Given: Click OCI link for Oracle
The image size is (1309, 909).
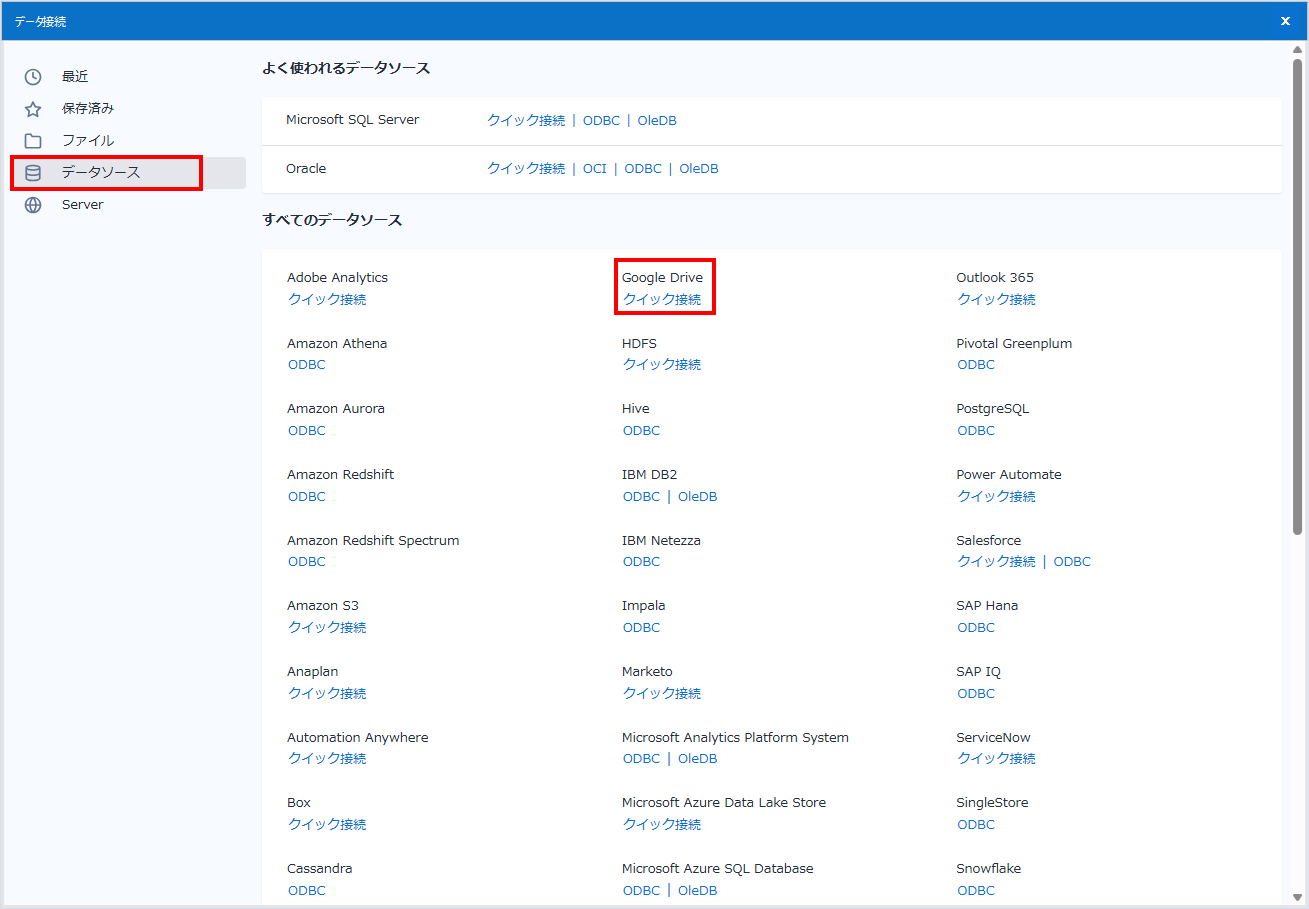Looking at the screenshot, I should [595, 169].
